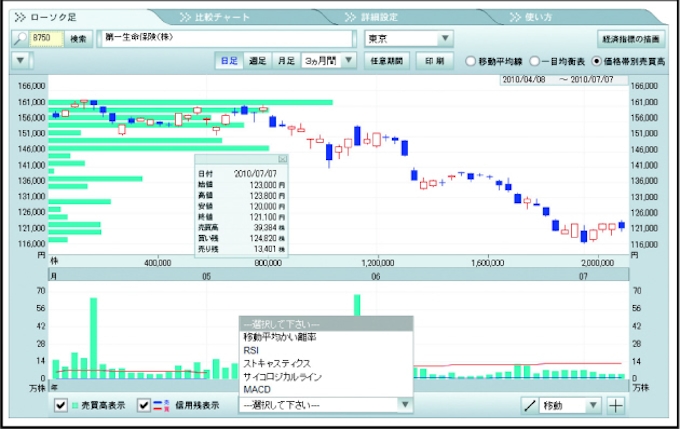Choose RSI from the indicator list

251,350
